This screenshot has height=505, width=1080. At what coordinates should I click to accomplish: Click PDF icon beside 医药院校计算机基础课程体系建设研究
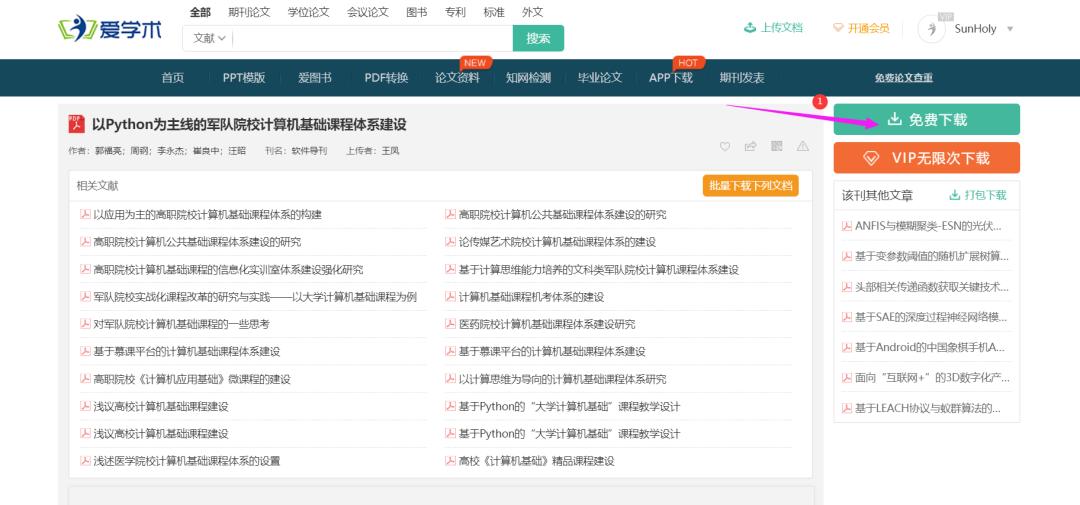[x=450, y=324]
